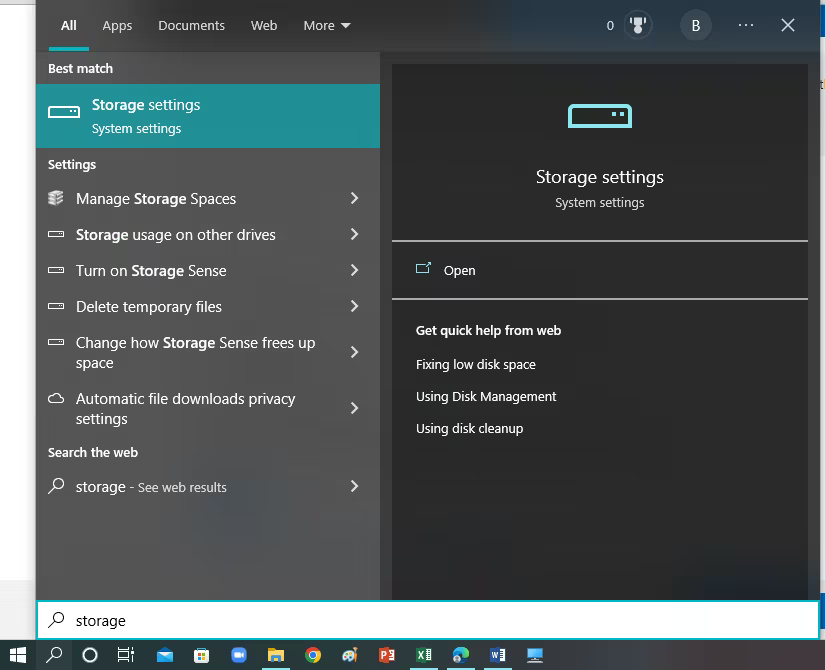
Task: Select the Web search tab
Action: point(263,25)
